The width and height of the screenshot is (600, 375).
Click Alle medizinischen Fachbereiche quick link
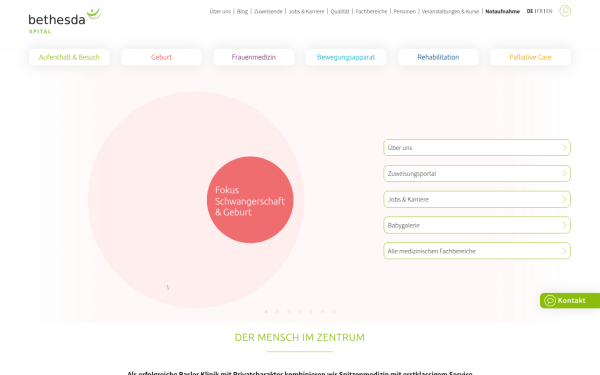coord(477,251)
